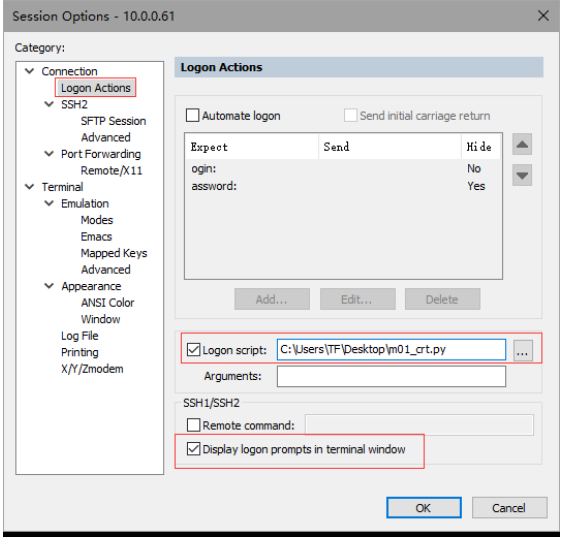
Task: Click the Arguments input field
Action: (x=391, y=376)
